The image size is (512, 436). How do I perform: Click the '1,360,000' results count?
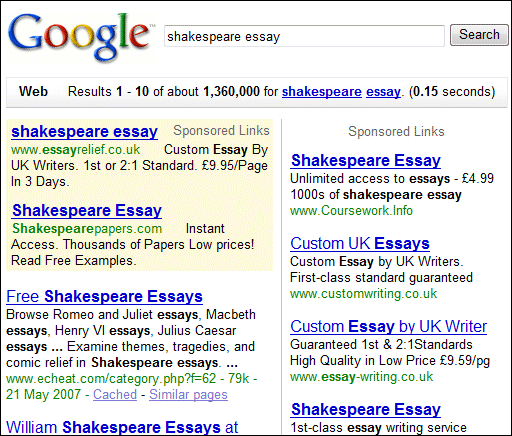(x=231, y=91)
